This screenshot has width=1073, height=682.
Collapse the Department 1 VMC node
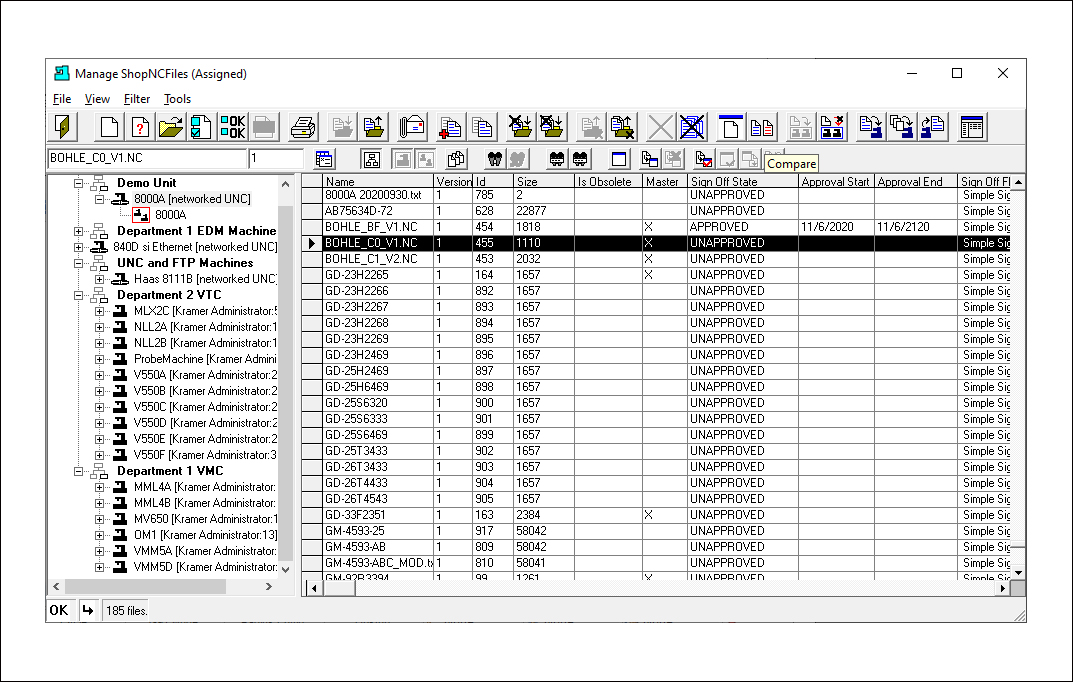pyautogui.click(x=79, y=471)
